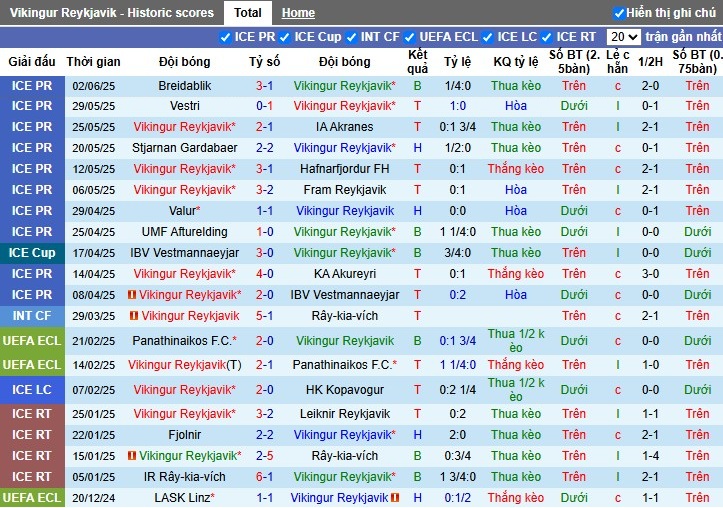Click the 6-1 score of IR Rây-kia-vích match
723x508 pixels.
pyautogui.click(x=265, y=476)
